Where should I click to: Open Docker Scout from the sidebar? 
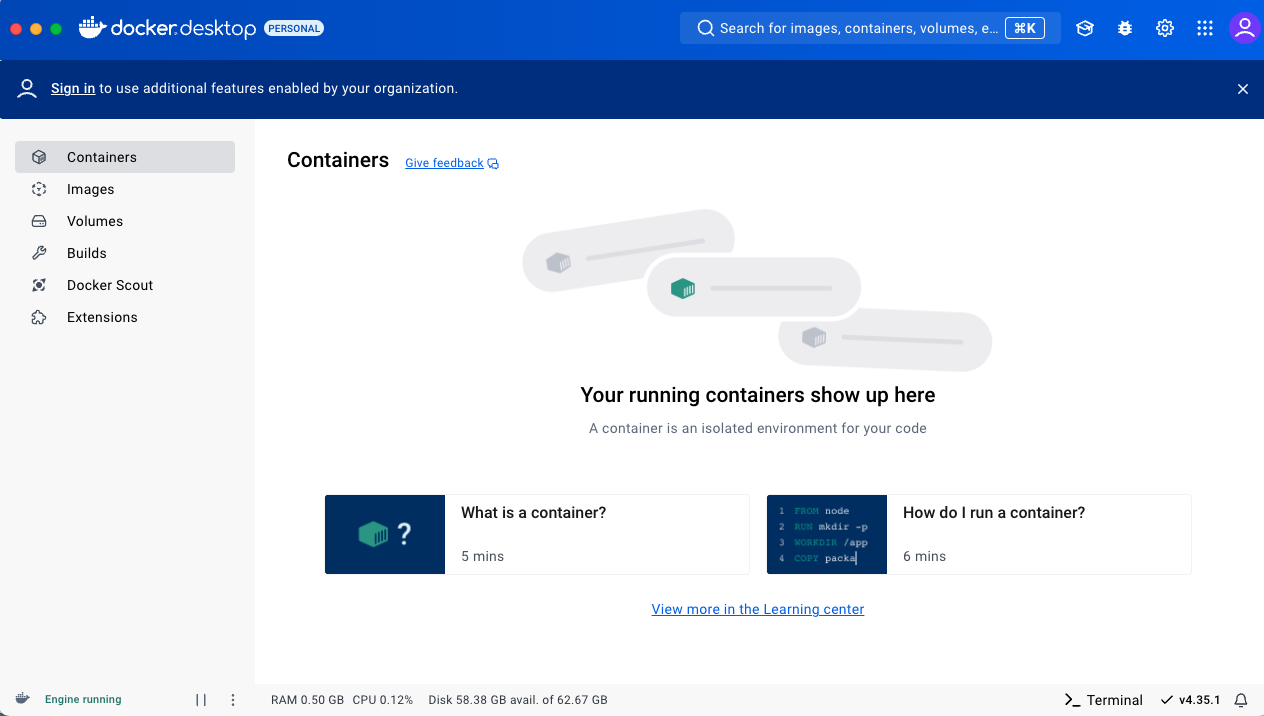[110, 285]
